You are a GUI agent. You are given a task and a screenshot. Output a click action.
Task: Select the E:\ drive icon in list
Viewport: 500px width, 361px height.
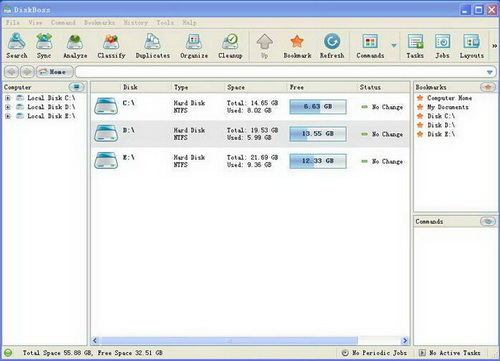click(106, 161)
